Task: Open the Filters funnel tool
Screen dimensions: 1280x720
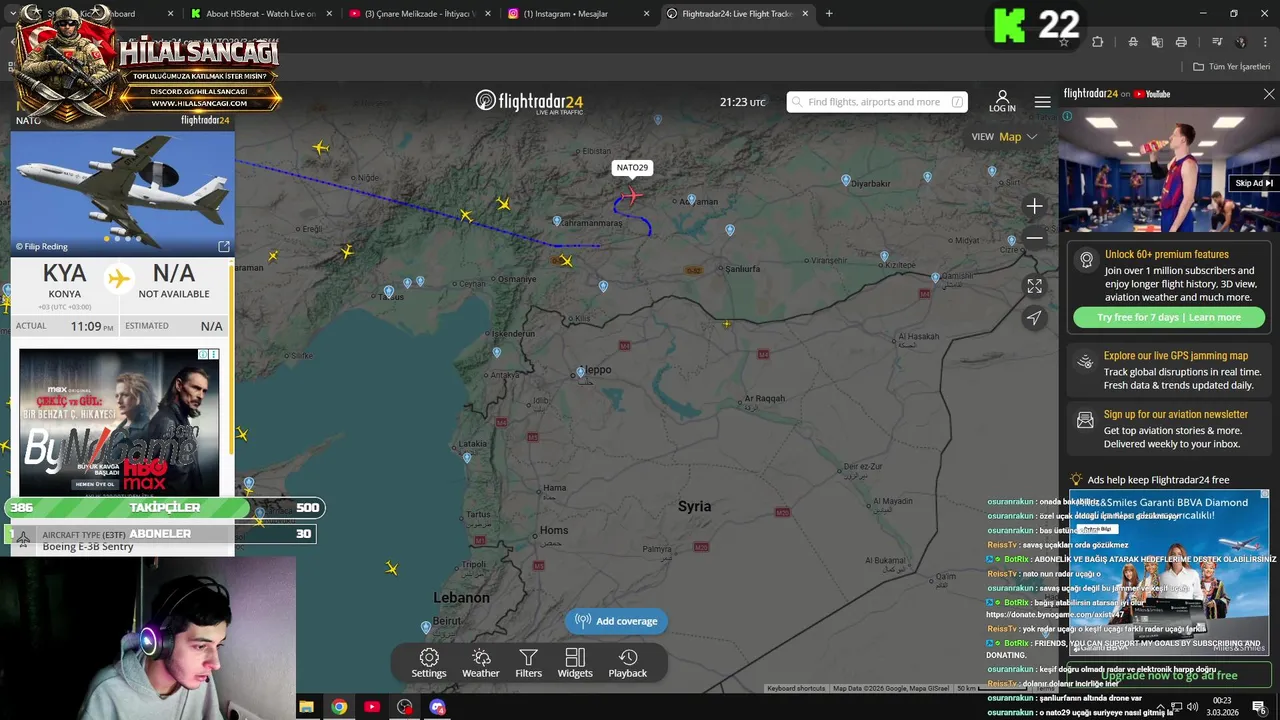Action: pyautogui.click(x=528, y=662)
